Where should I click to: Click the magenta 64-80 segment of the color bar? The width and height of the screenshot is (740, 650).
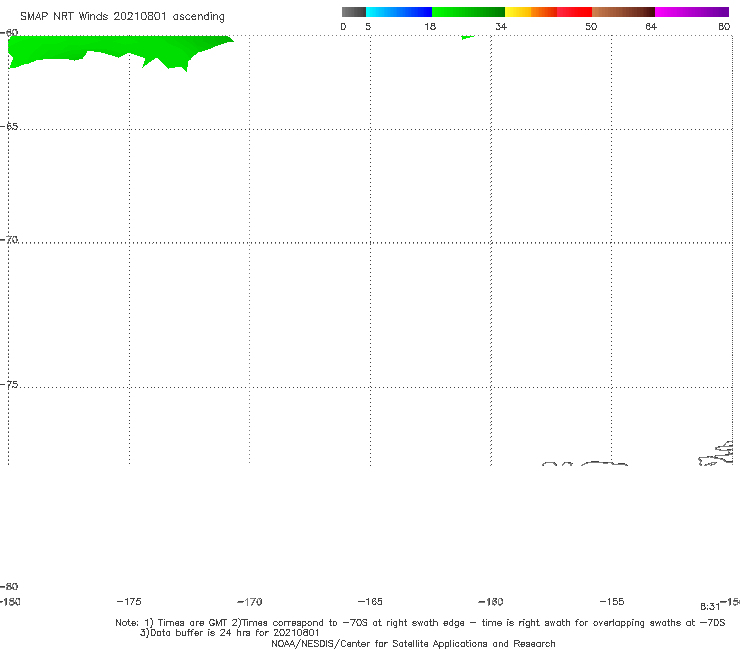(x=692, y=12)
